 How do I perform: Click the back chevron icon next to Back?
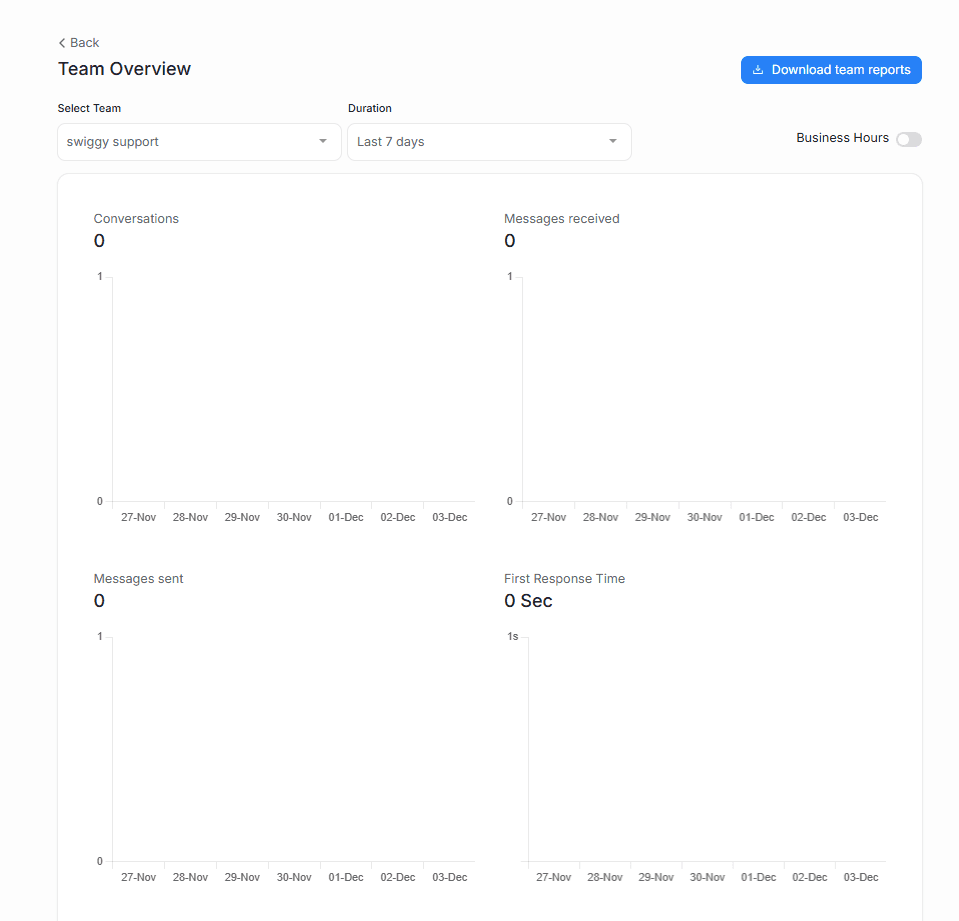62,42
